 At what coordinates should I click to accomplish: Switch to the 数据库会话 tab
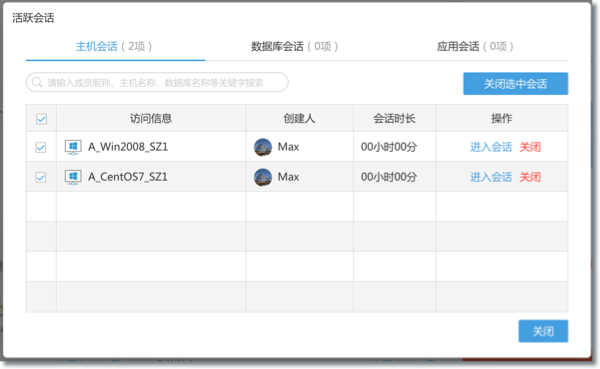(x=294, y=47)
